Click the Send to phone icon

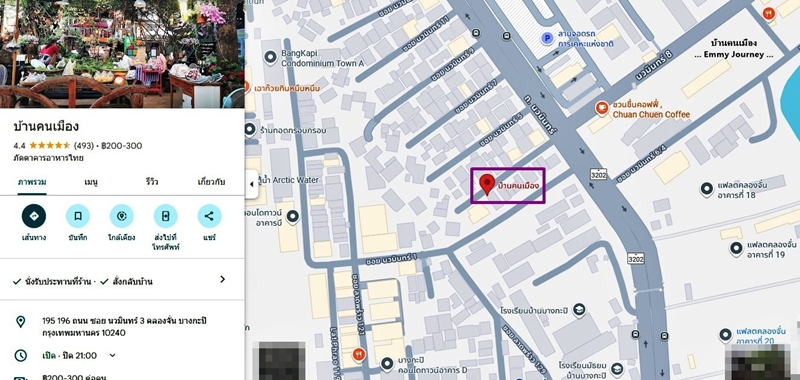click(165, 216)
